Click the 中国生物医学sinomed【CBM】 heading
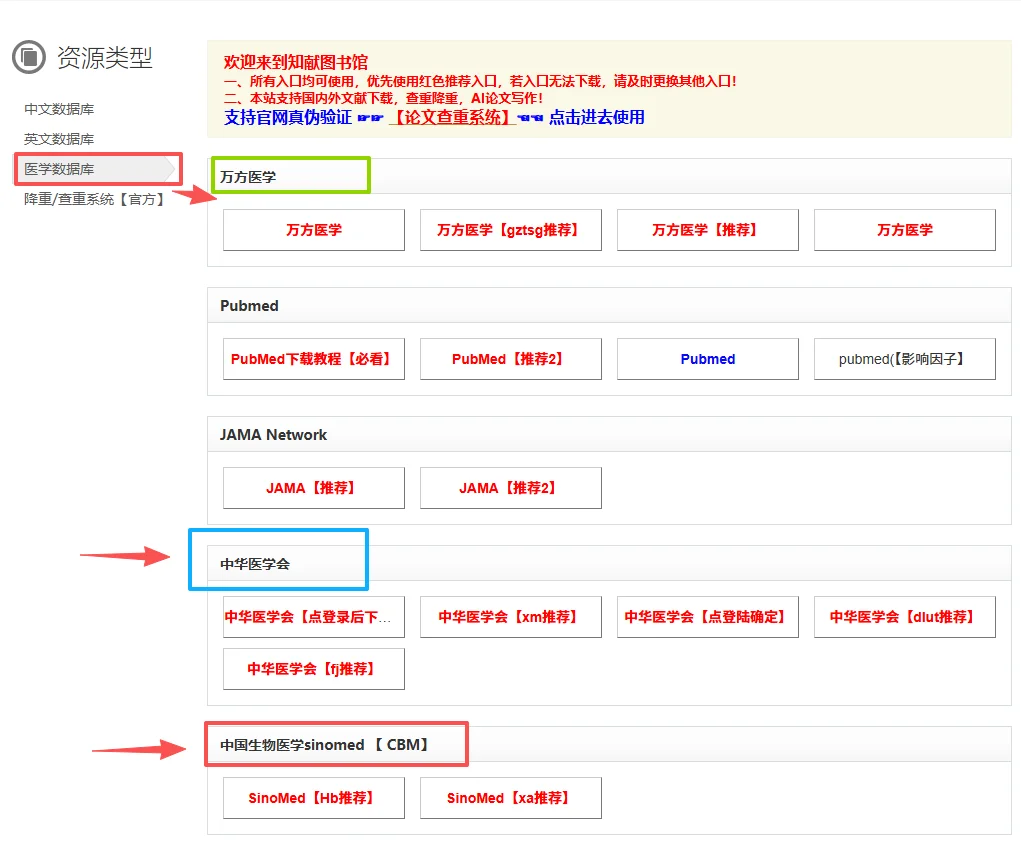The width and height of the screenshot is (1021, 842). (324, 744)
